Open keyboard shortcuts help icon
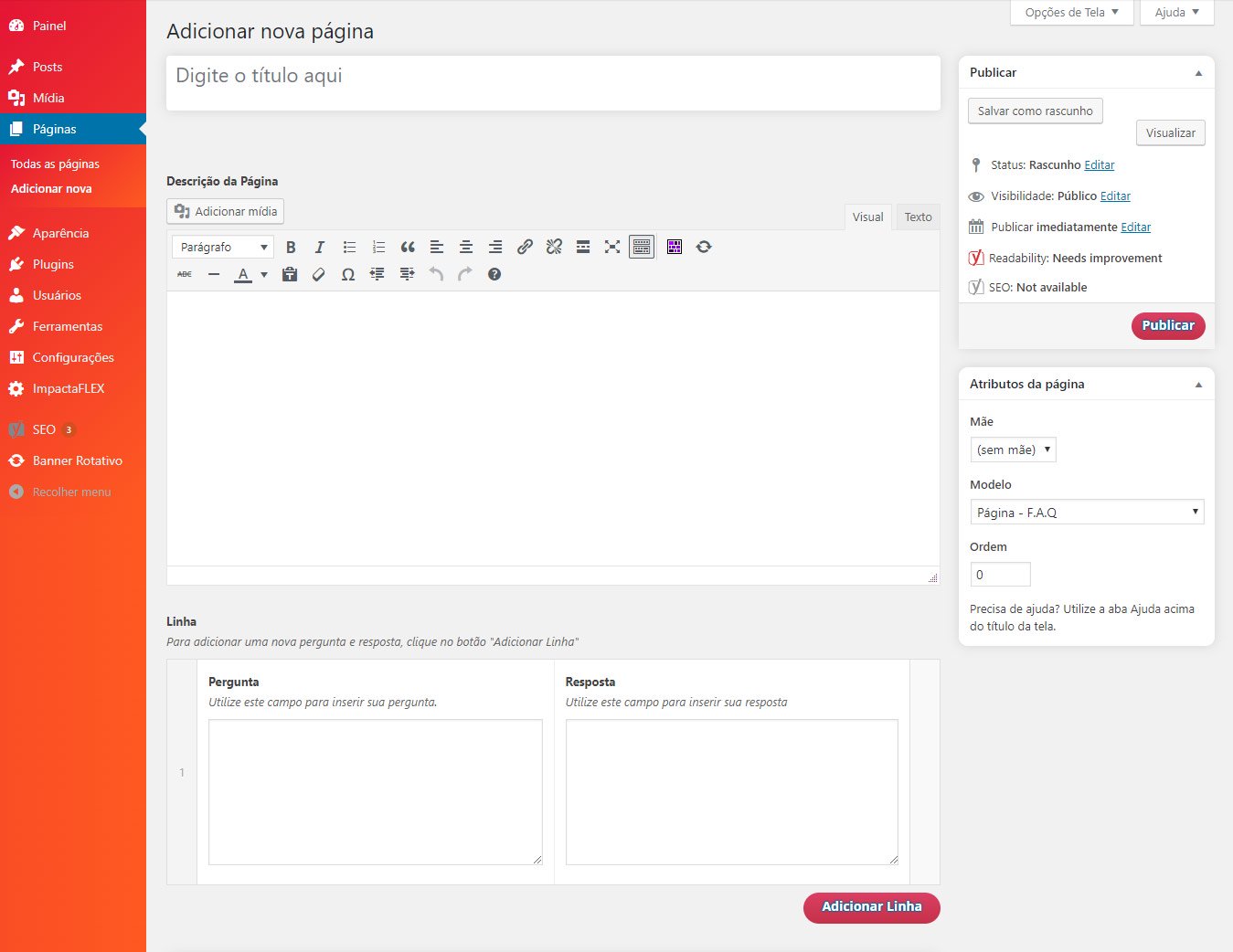The image size is (1233, 952). [x=494, y=274]
